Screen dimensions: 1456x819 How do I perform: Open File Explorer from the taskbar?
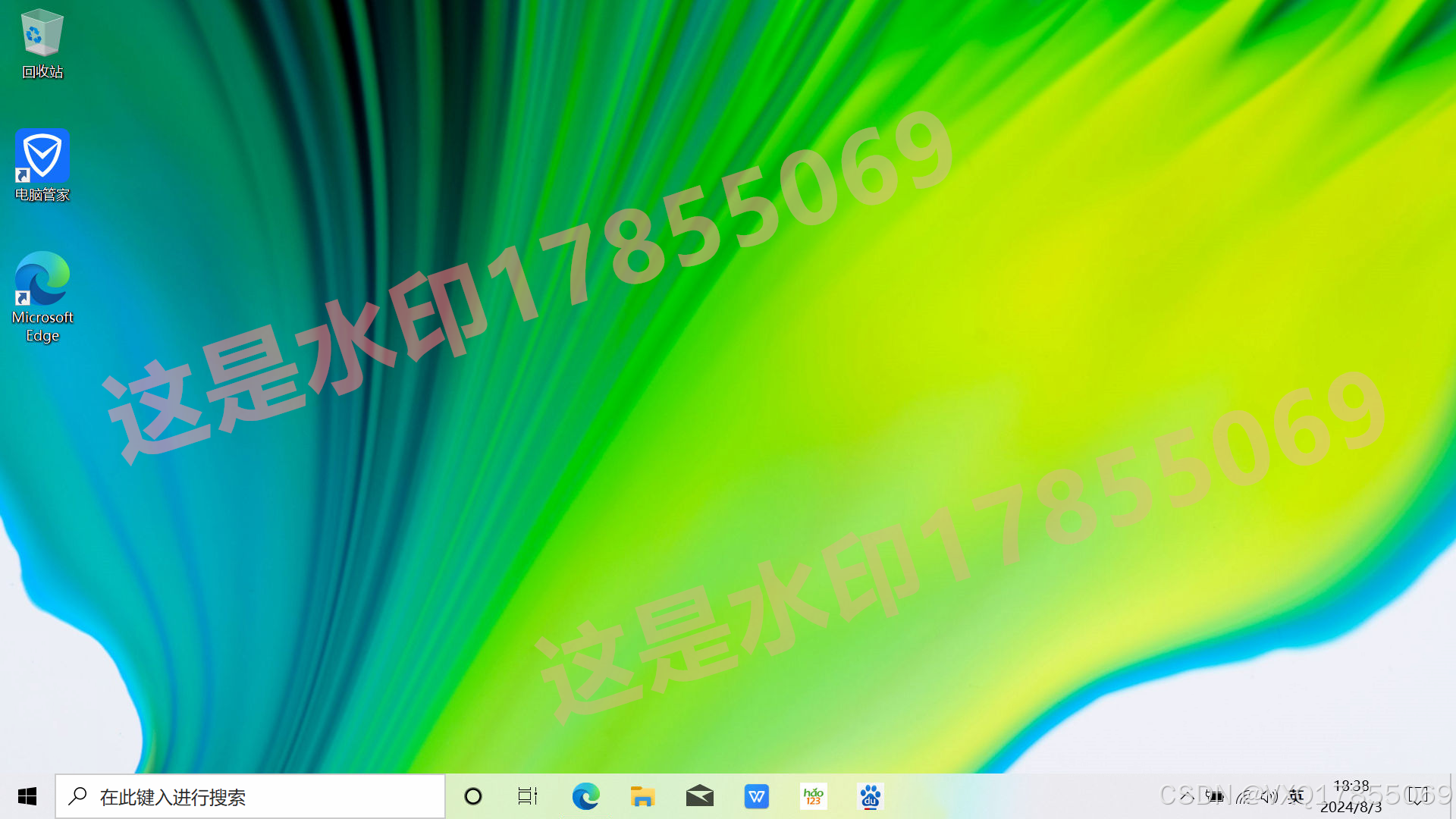(642, 796)
